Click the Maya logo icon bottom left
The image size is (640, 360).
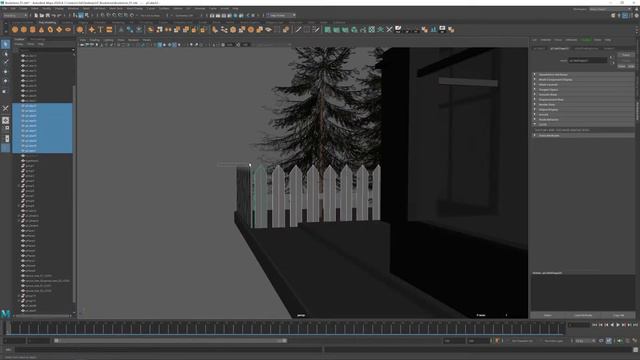pyautogui.click(x=5, y=313)
